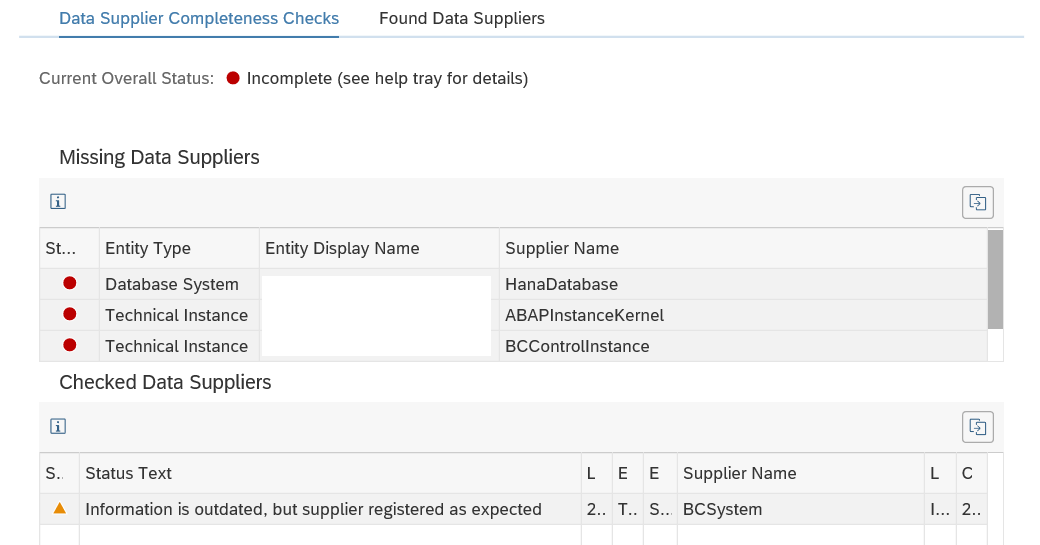The height and width of the screenshot is (545, 1040).
Task: Click red status icon for HanaDatabase row
Action: coord(70,283)
